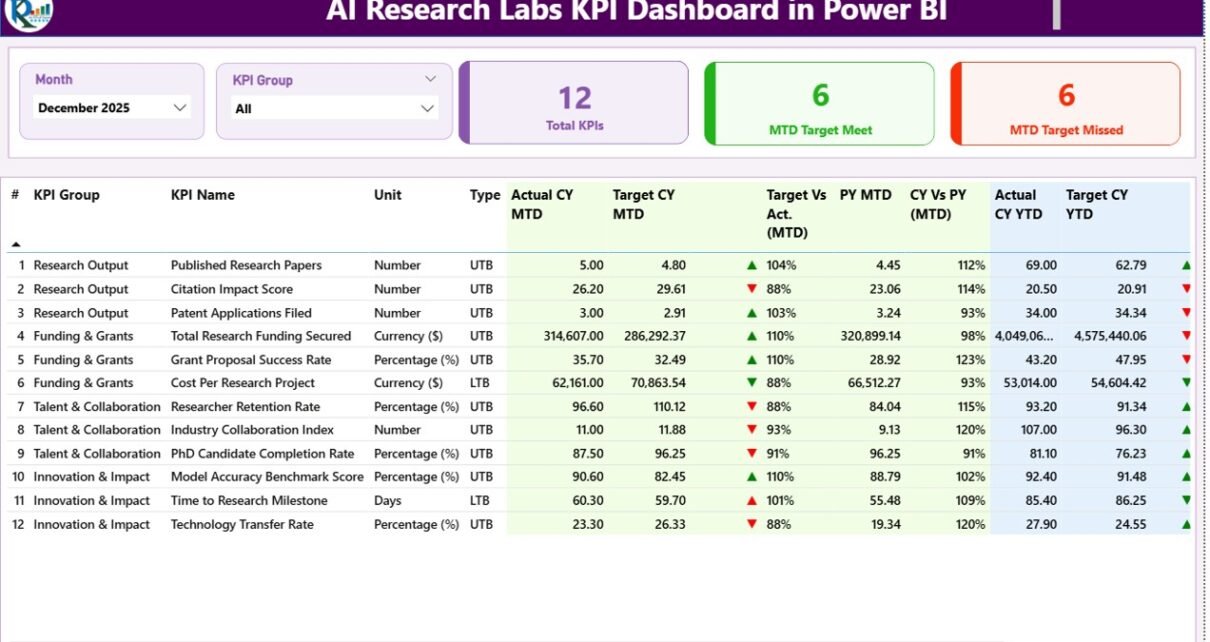The image size is (1210, 642).
Task: Click the Target Vs Act. (MTD) column header
Action: 796,213
